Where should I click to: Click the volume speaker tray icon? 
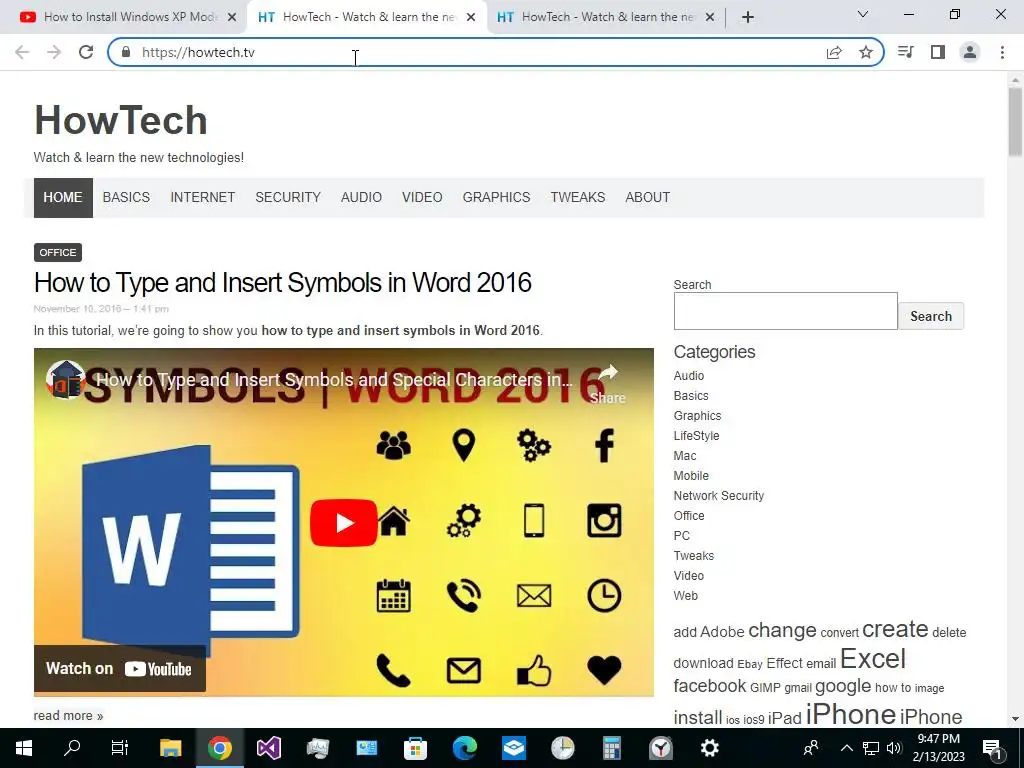click(x=894, y=748)
